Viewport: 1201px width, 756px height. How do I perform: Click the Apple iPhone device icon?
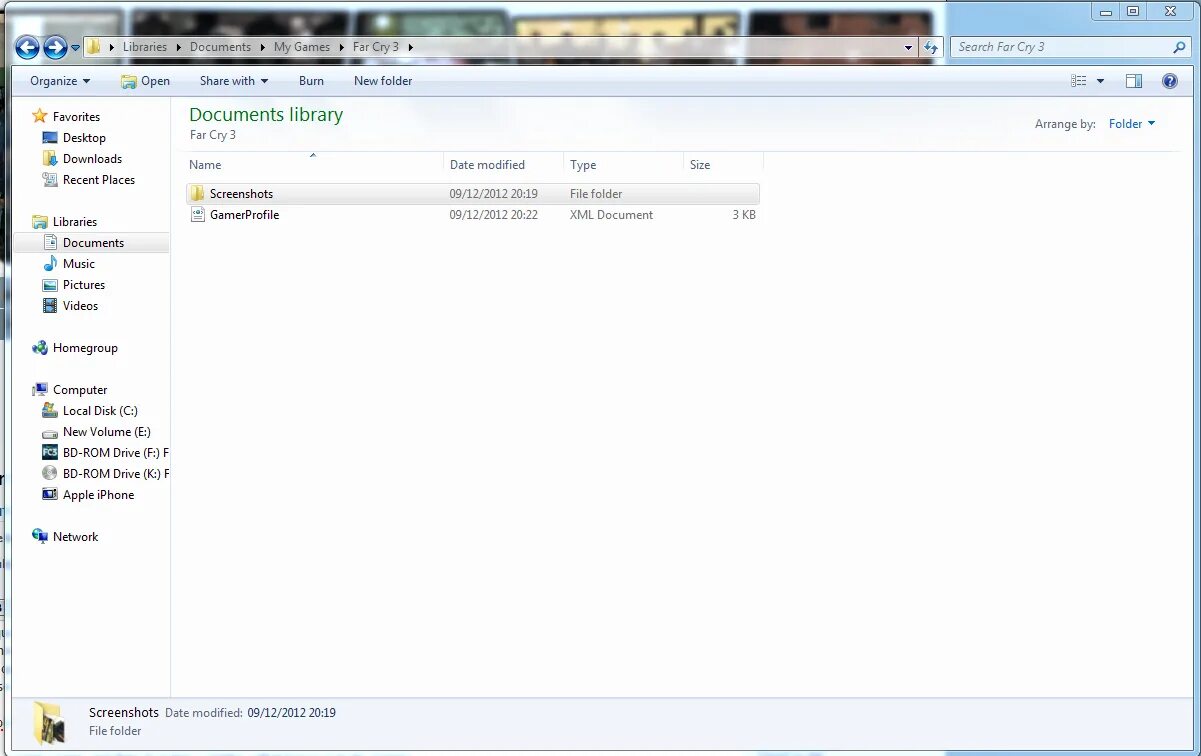[x=50, y=495]
